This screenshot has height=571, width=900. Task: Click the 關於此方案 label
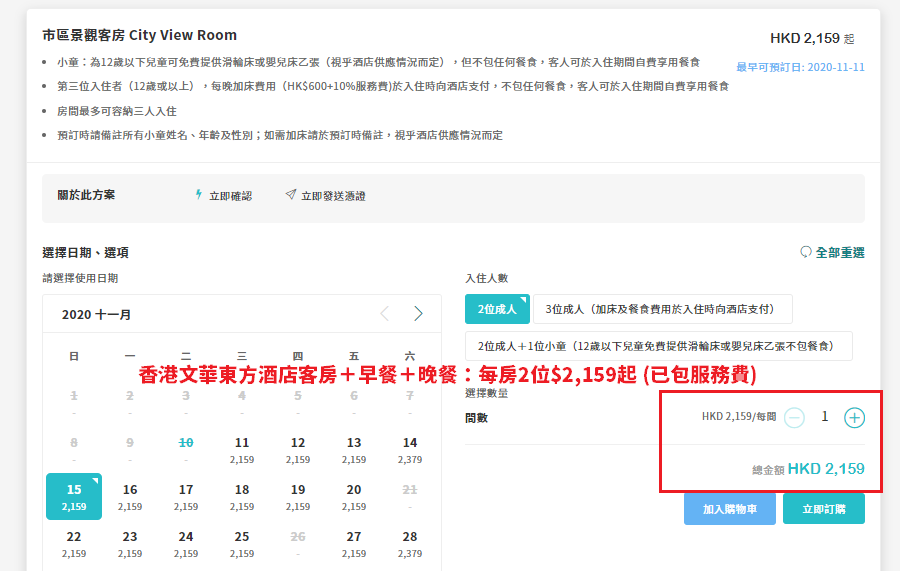click(86, 195)
